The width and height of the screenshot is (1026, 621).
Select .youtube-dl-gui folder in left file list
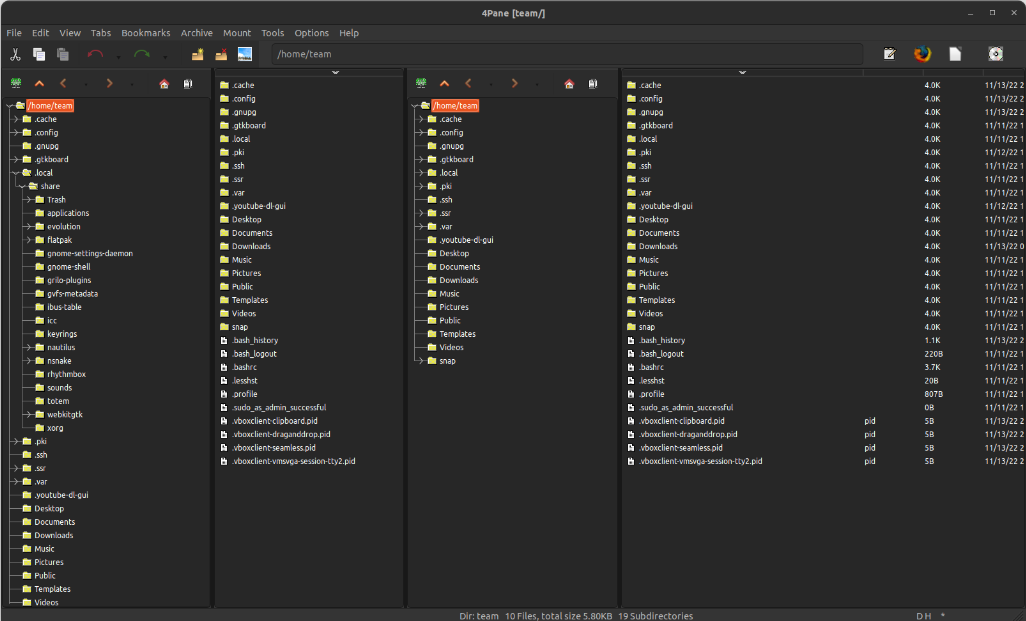(258, 205)
